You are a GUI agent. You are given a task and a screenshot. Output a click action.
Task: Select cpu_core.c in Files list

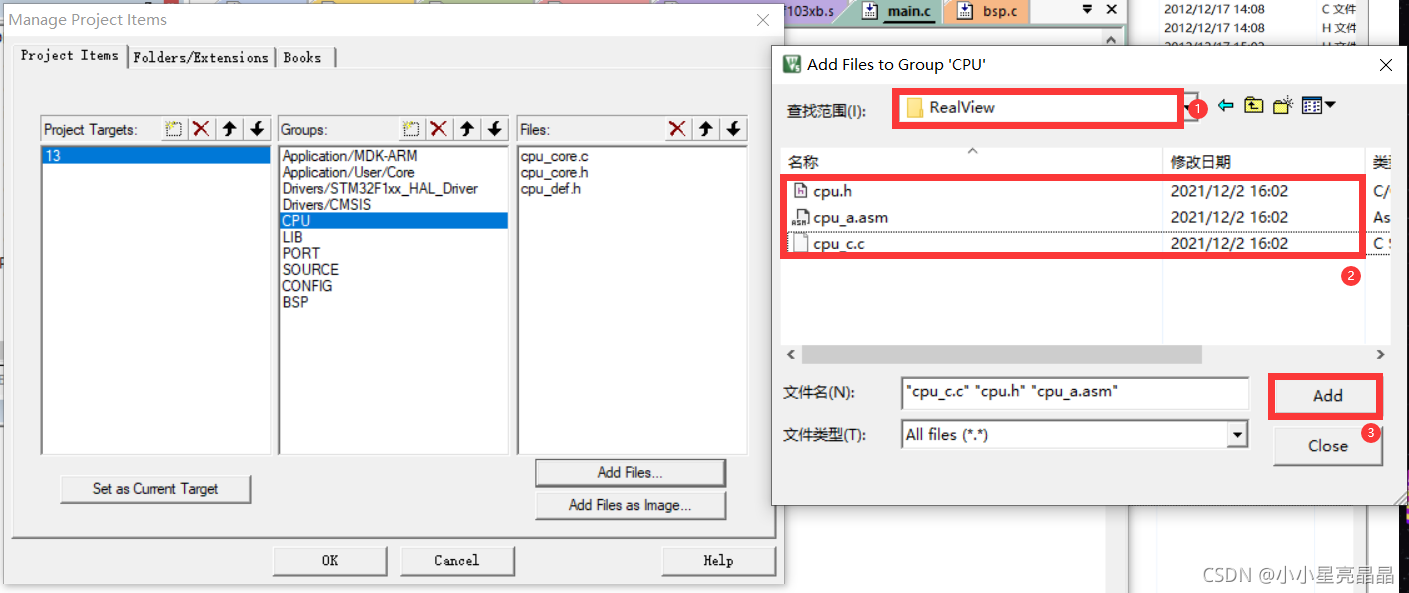tap(555, 156)
